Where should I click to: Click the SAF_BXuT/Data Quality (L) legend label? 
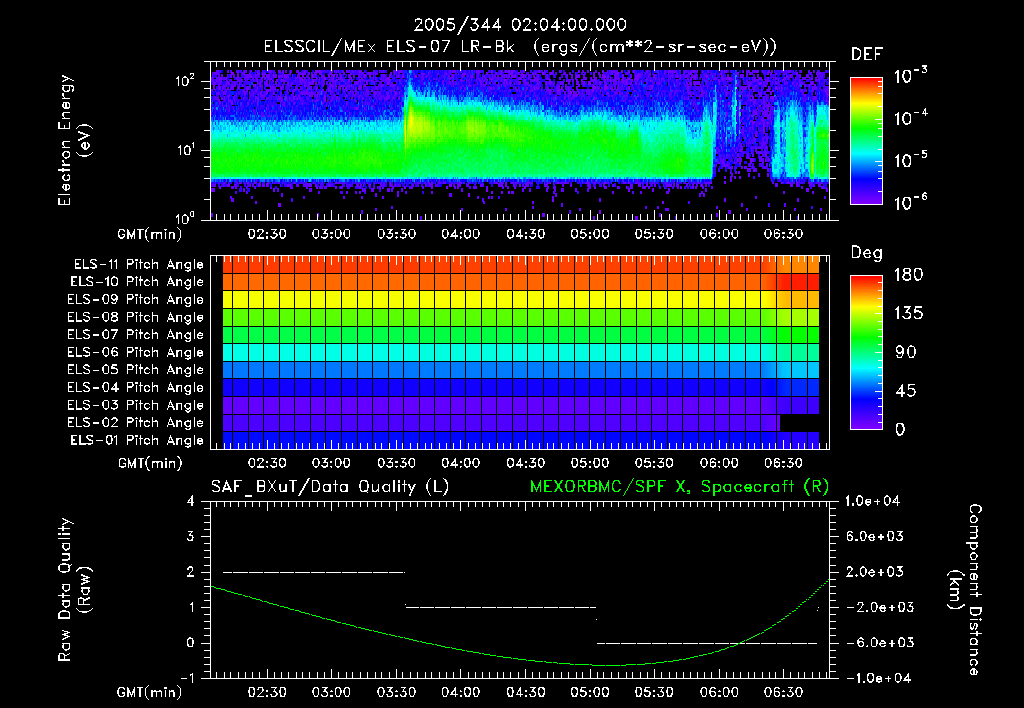pyautogui.click(x=329, y=486)
